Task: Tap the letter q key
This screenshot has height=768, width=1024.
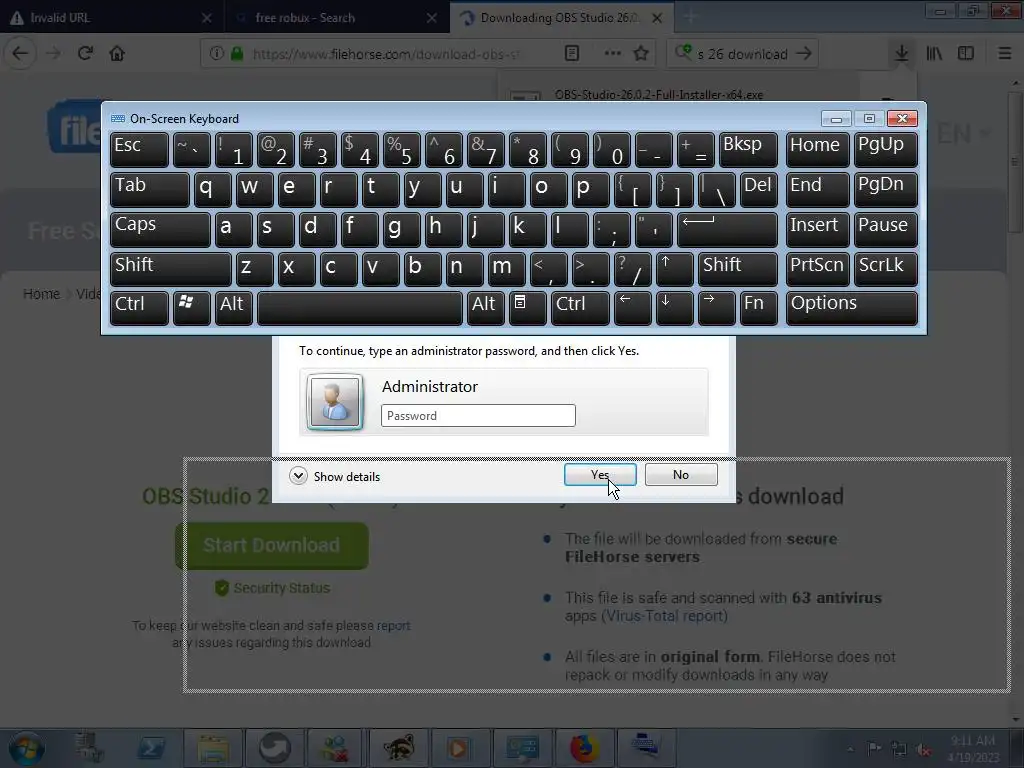Action: click(212, 189)
